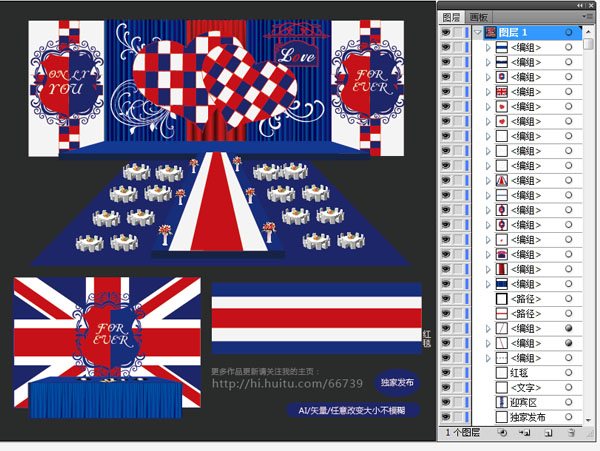Click the 迎宾区 layer thumbnail
This screenshot has height=451, width=600.
(502, 402)
